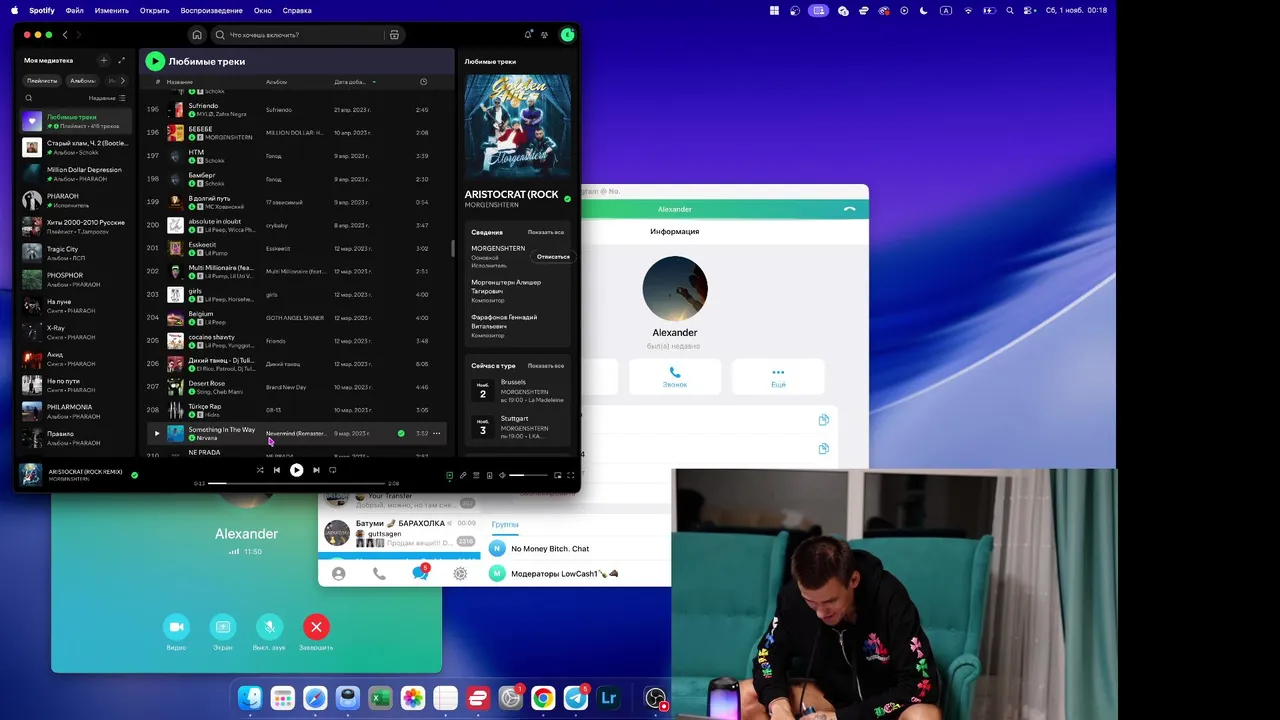Viewport: 1280px width, 720px height.
Task: Open the Spotify Окно menu
Action: point(263,10)
